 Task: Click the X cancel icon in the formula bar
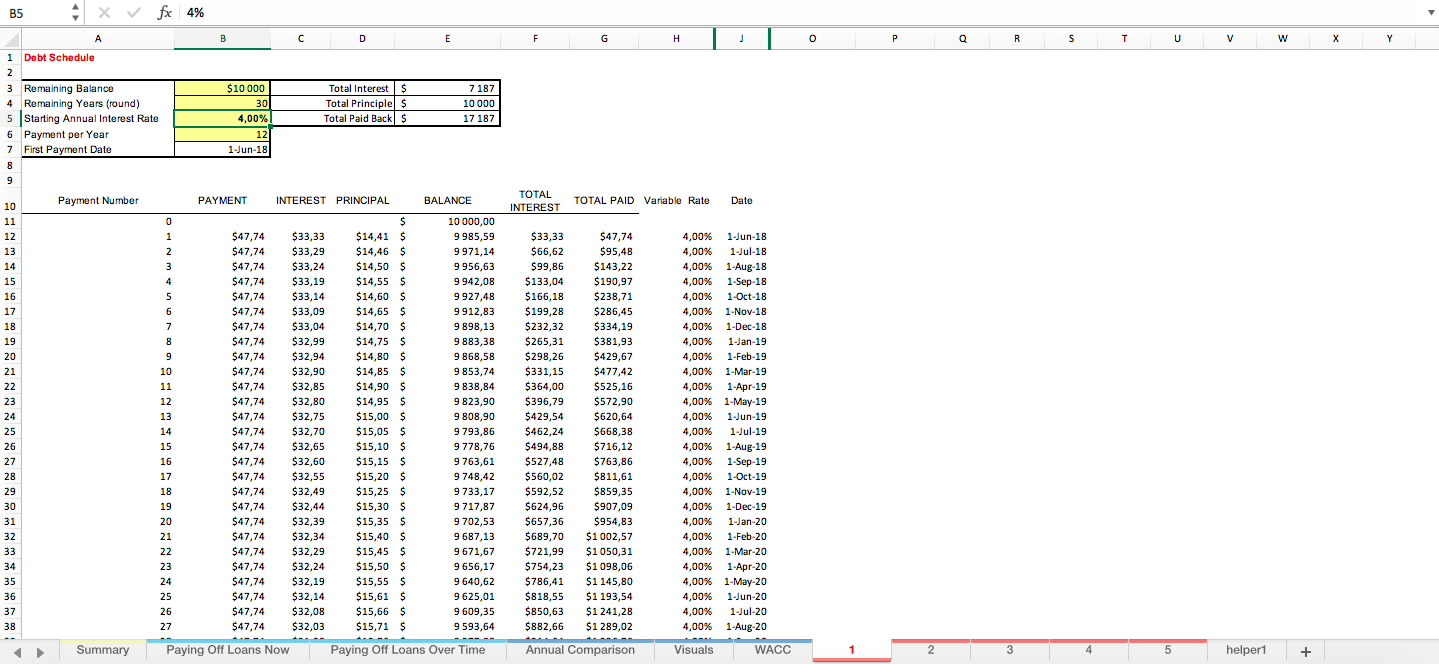[104, 12]
